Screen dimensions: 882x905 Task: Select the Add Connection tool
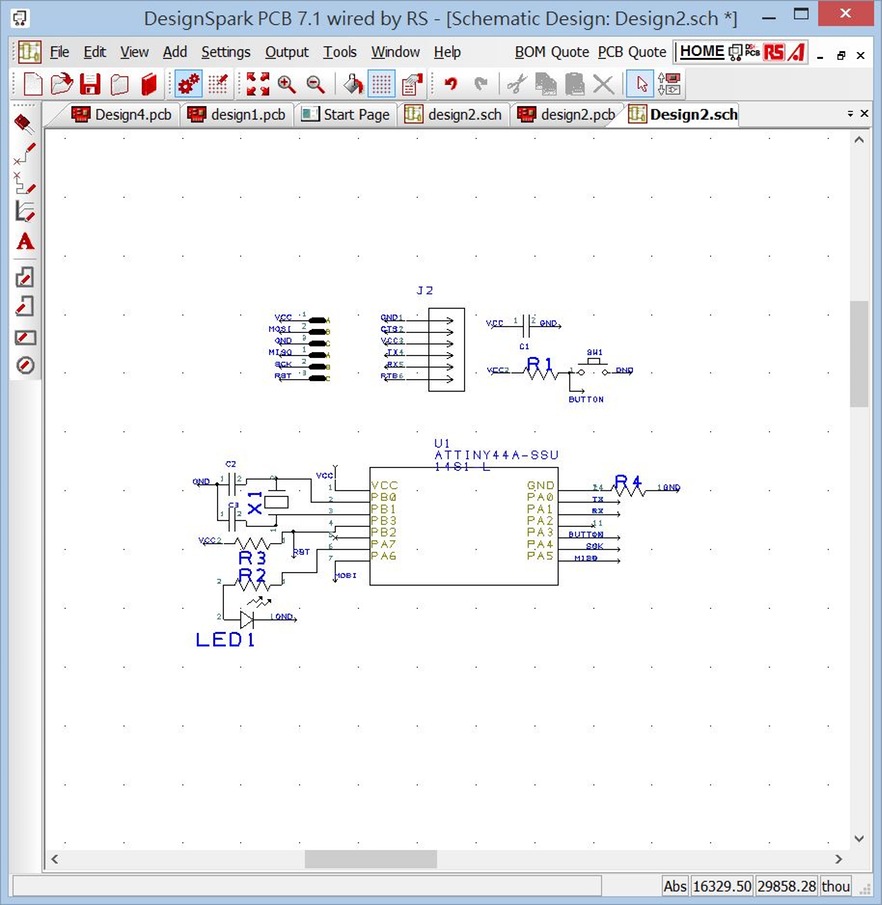[24, 154]
